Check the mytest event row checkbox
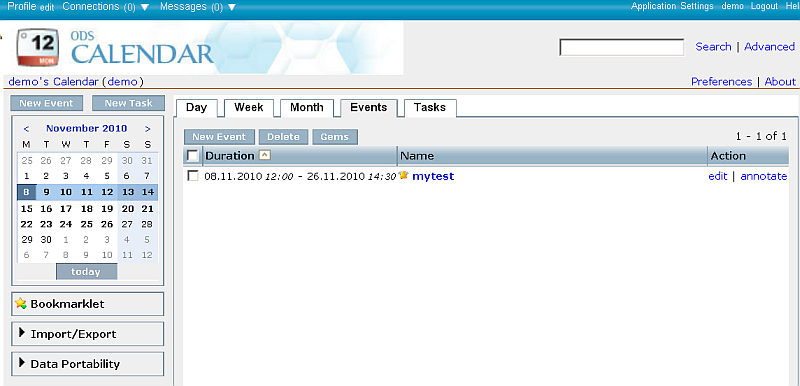Image resolution: width=800 pixels, height=386 pixels. click(193, 176)
